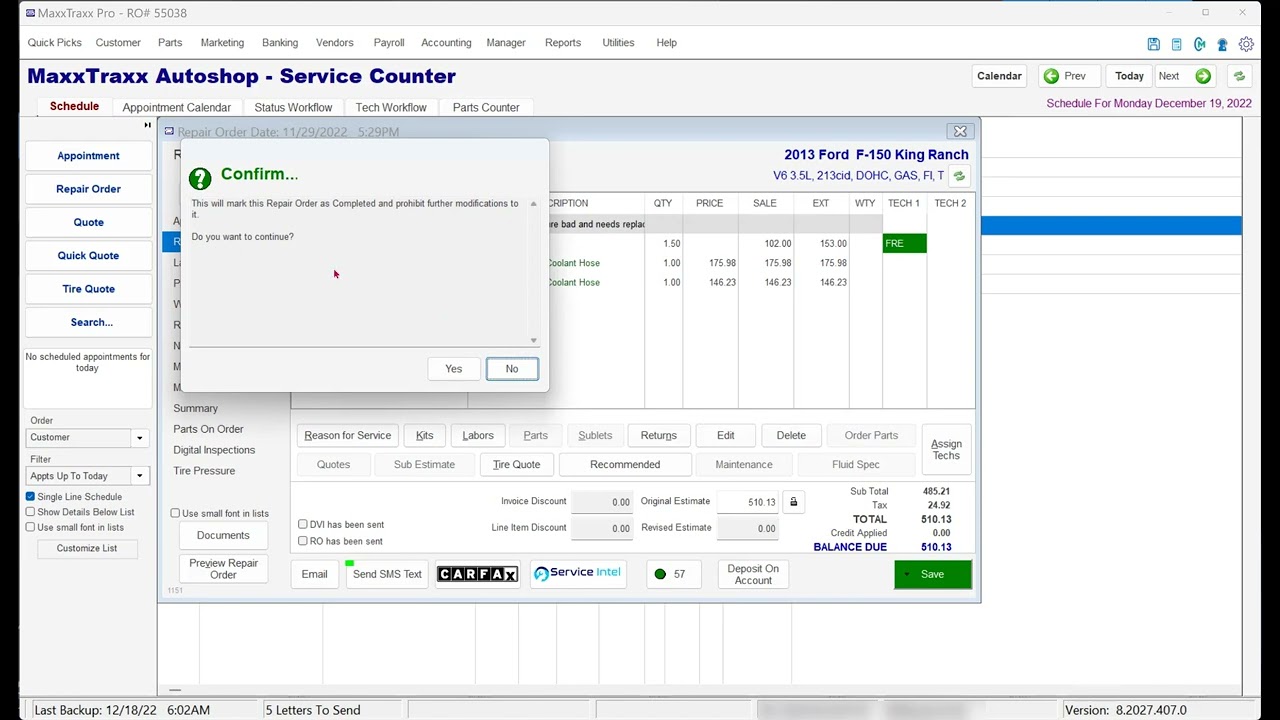Image resolution: width=1280 pixels, height=720 pixels.
Task: Open the Quick Picks menu
Action: (x=55, y=43)
